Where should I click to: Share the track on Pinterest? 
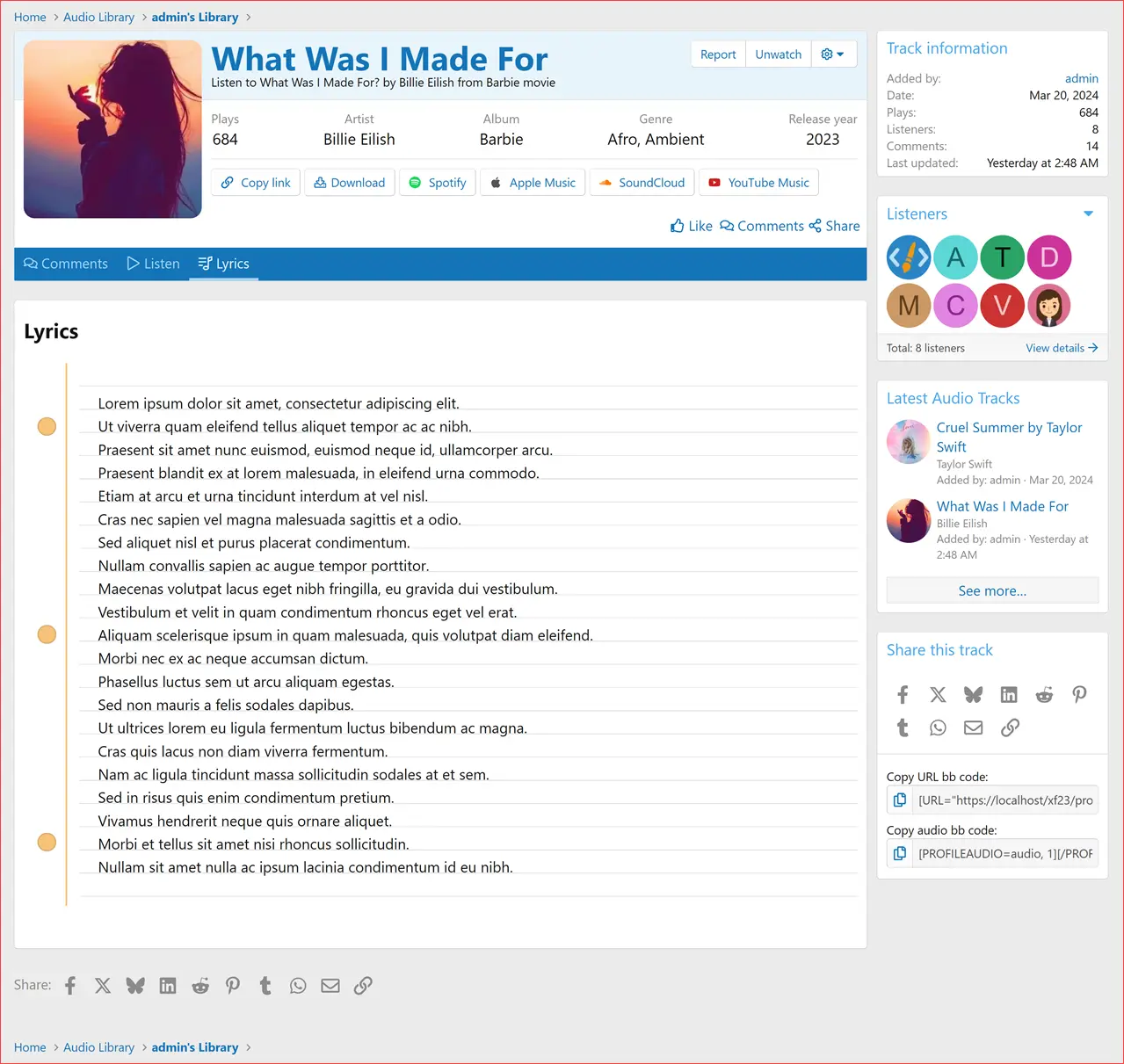coord(1079,694)
